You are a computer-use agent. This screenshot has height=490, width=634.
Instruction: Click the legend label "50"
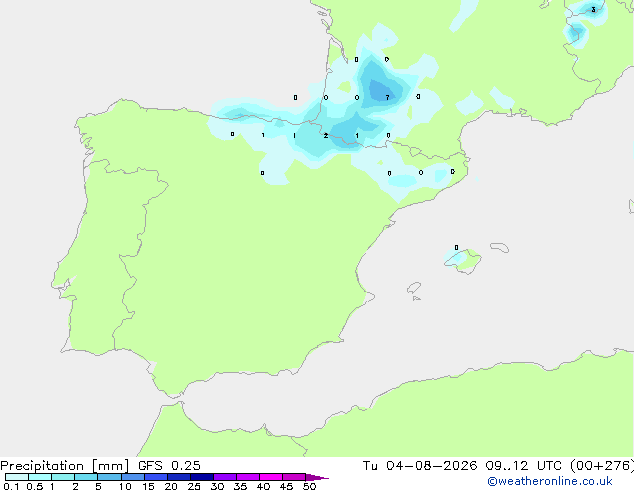tap(309, 486)
